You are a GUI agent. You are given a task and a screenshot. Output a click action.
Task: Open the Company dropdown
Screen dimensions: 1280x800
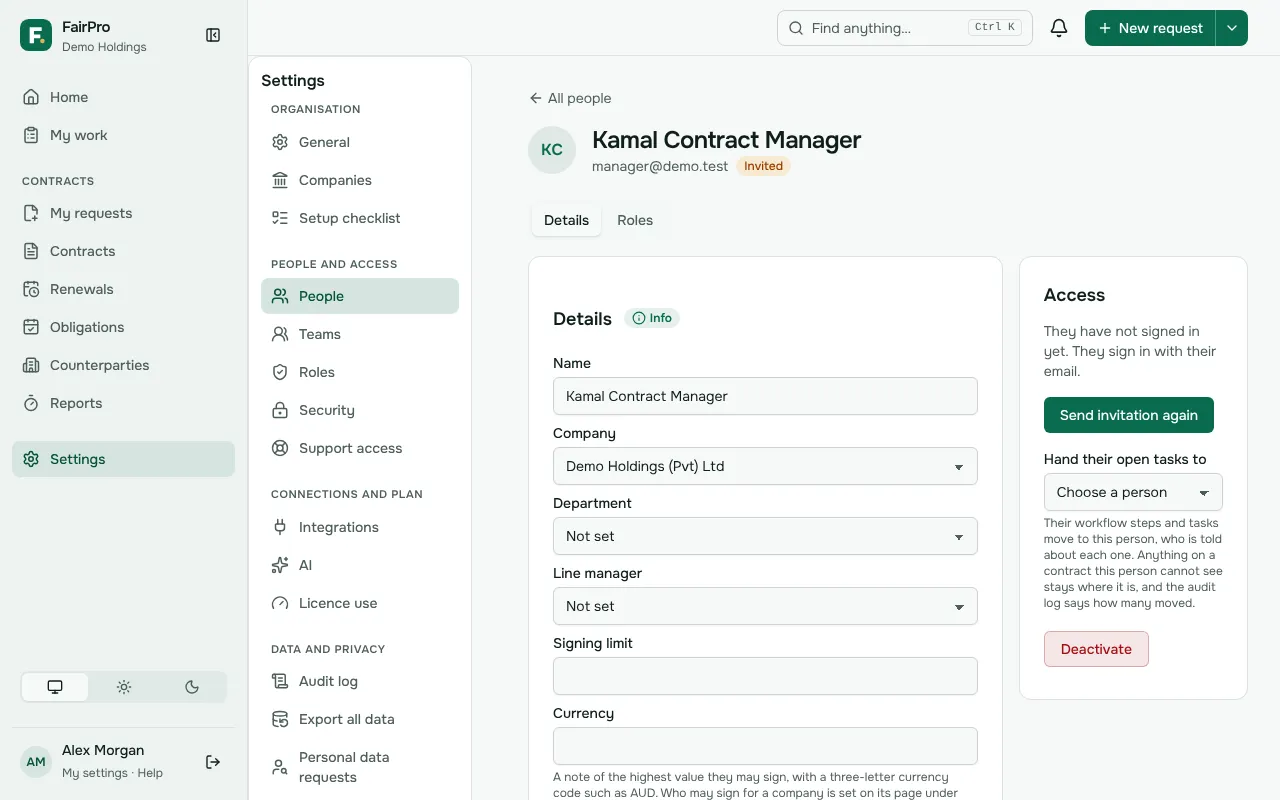coord(765,466)
